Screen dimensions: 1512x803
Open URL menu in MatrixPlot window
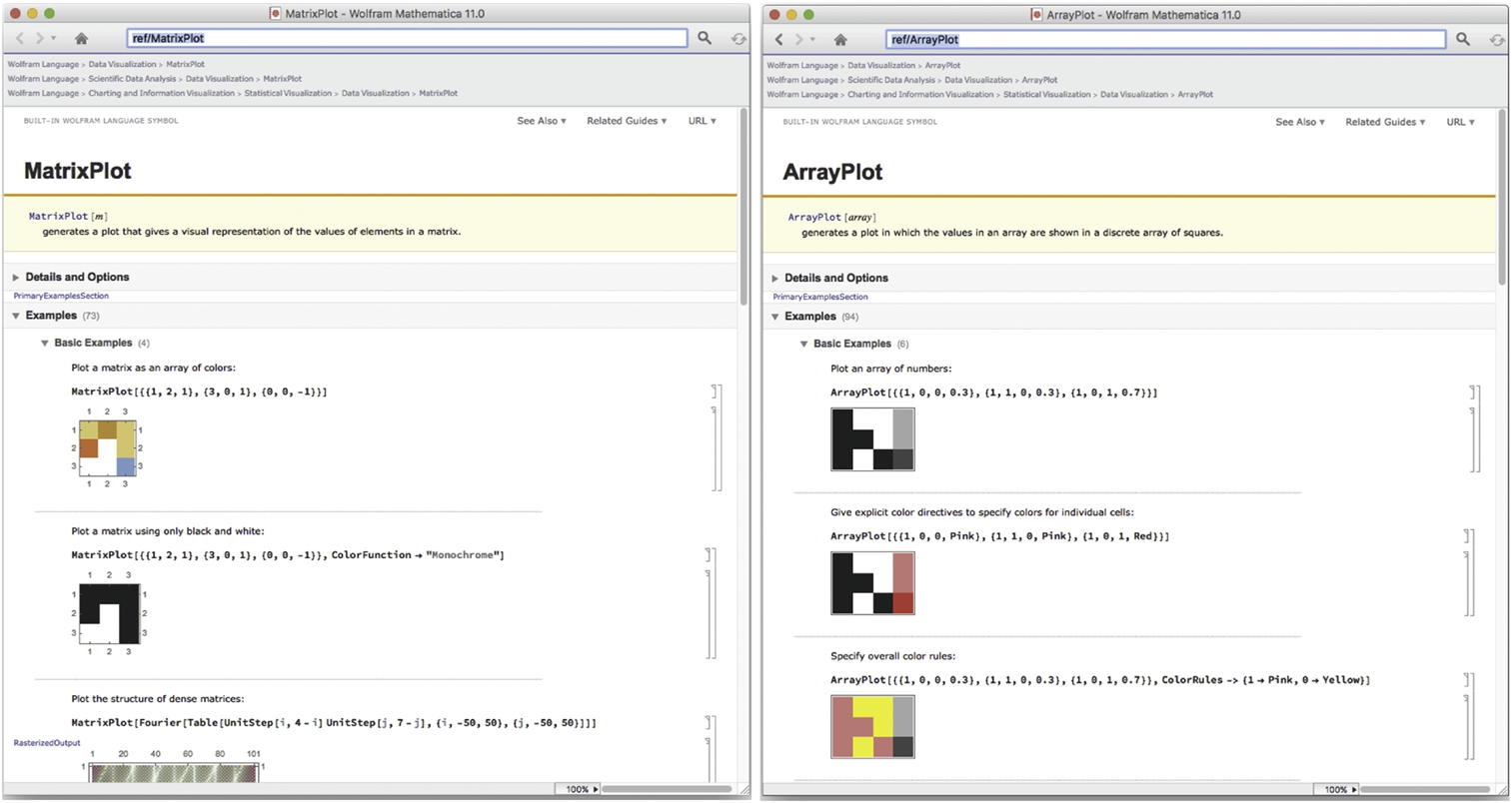pos(702,121)
